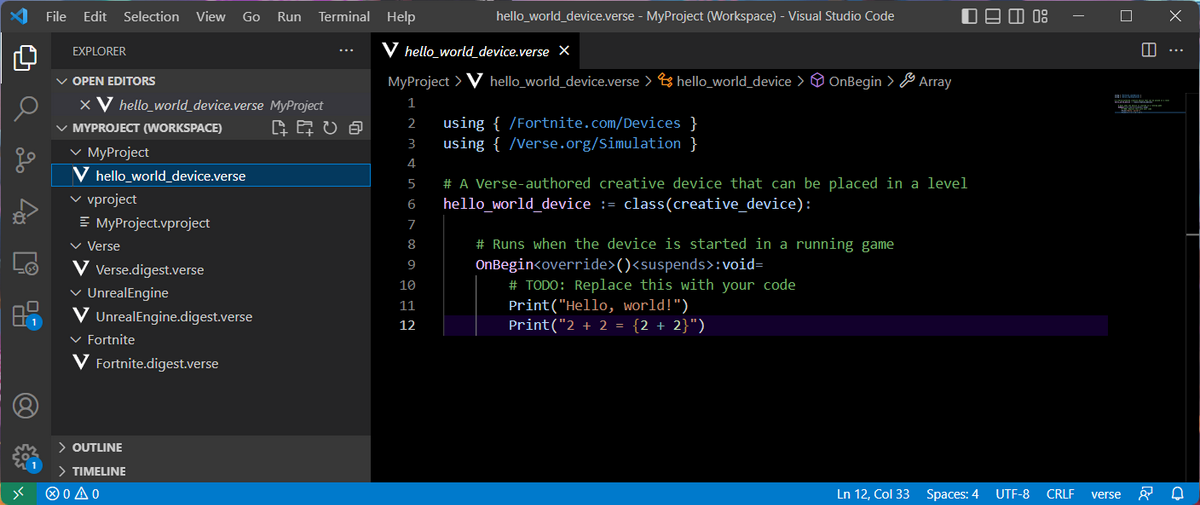Image resolution: width=1200 pixels, height=505 pixels.
Task: Open the Manage gear menu
Action: (25, 458)
